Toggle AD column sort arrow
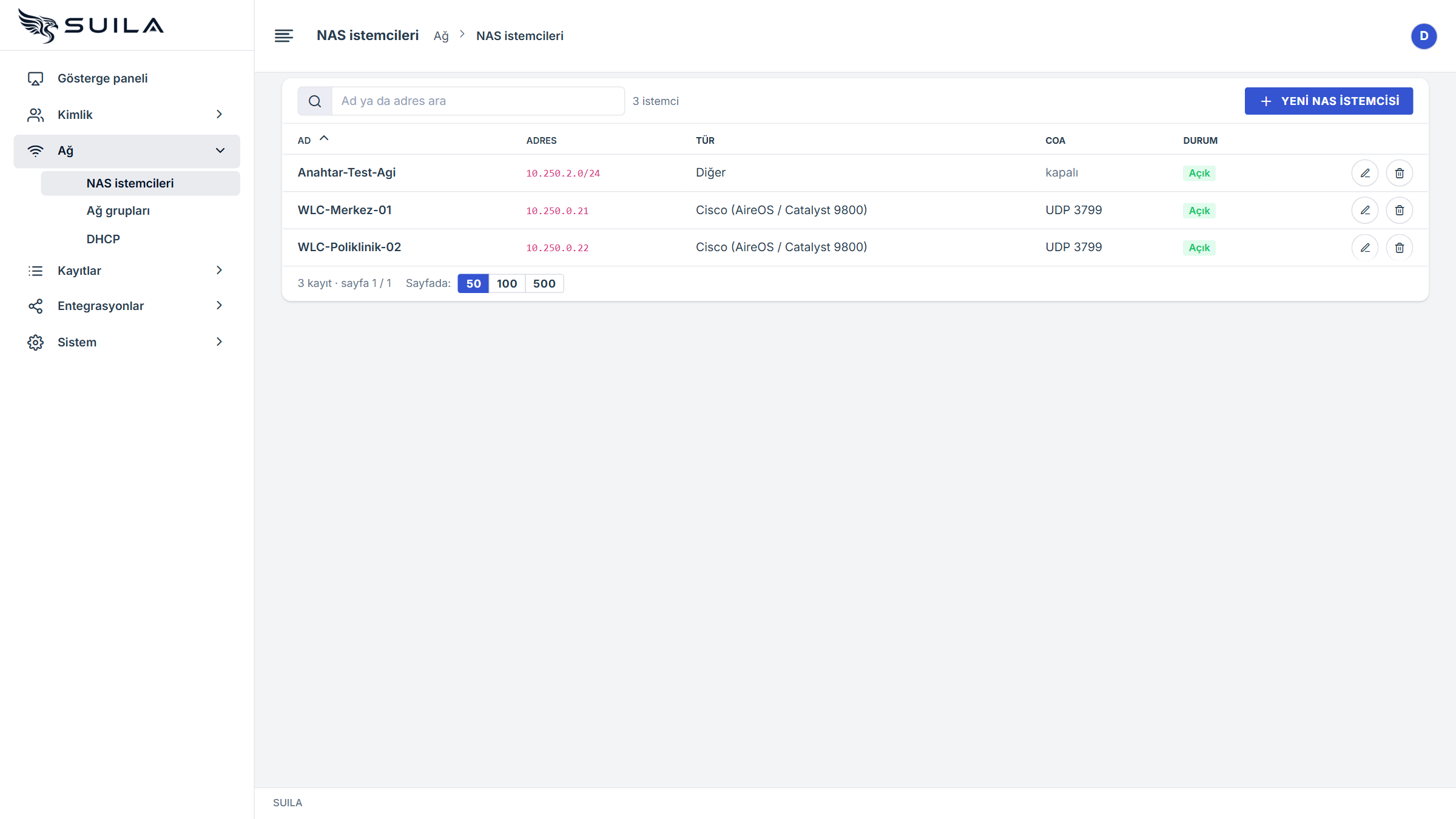 (x=324, y=138)
